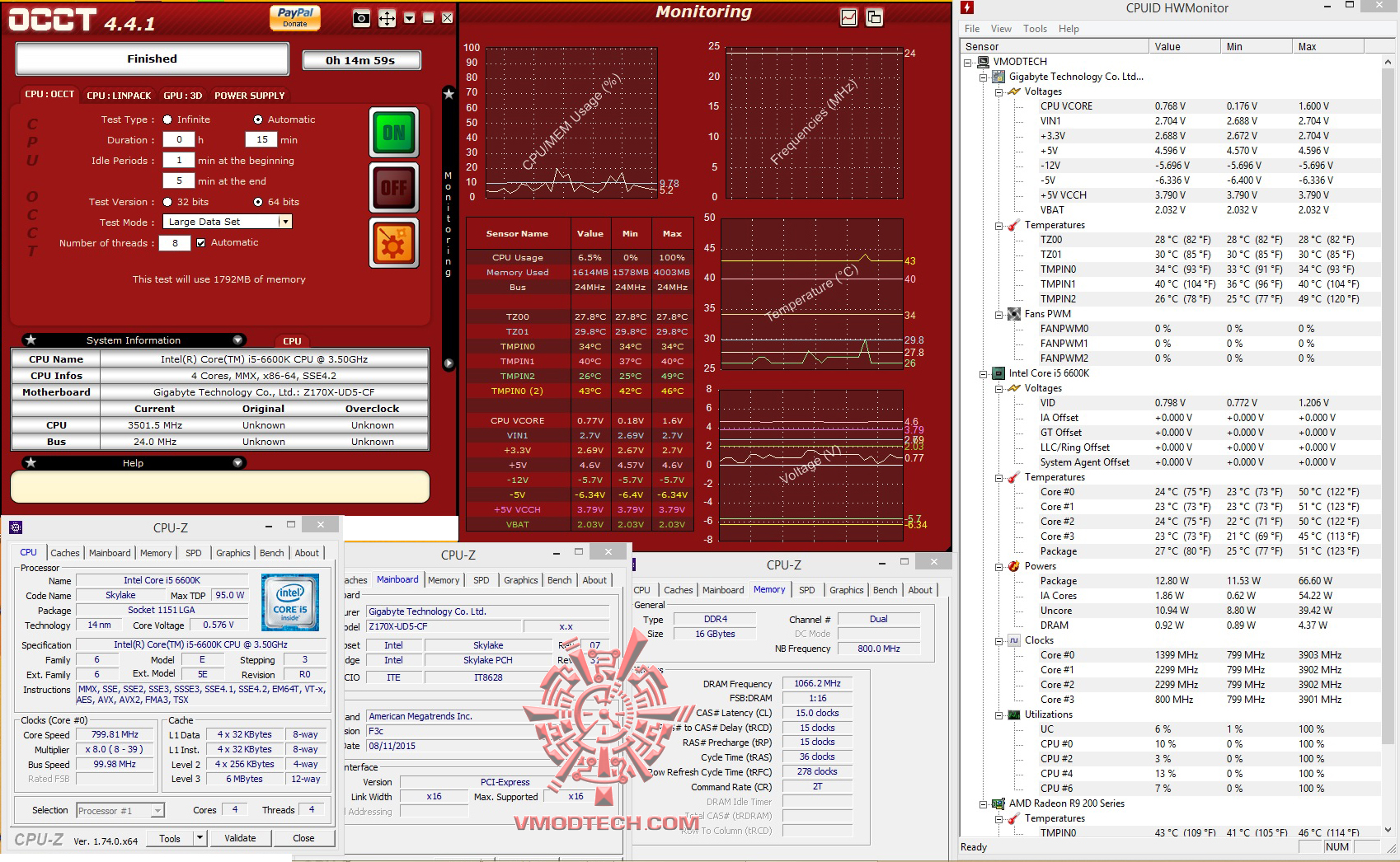Click the flame icon beside Powers
Screen dimensions: 1400x862
(1014, 566)
